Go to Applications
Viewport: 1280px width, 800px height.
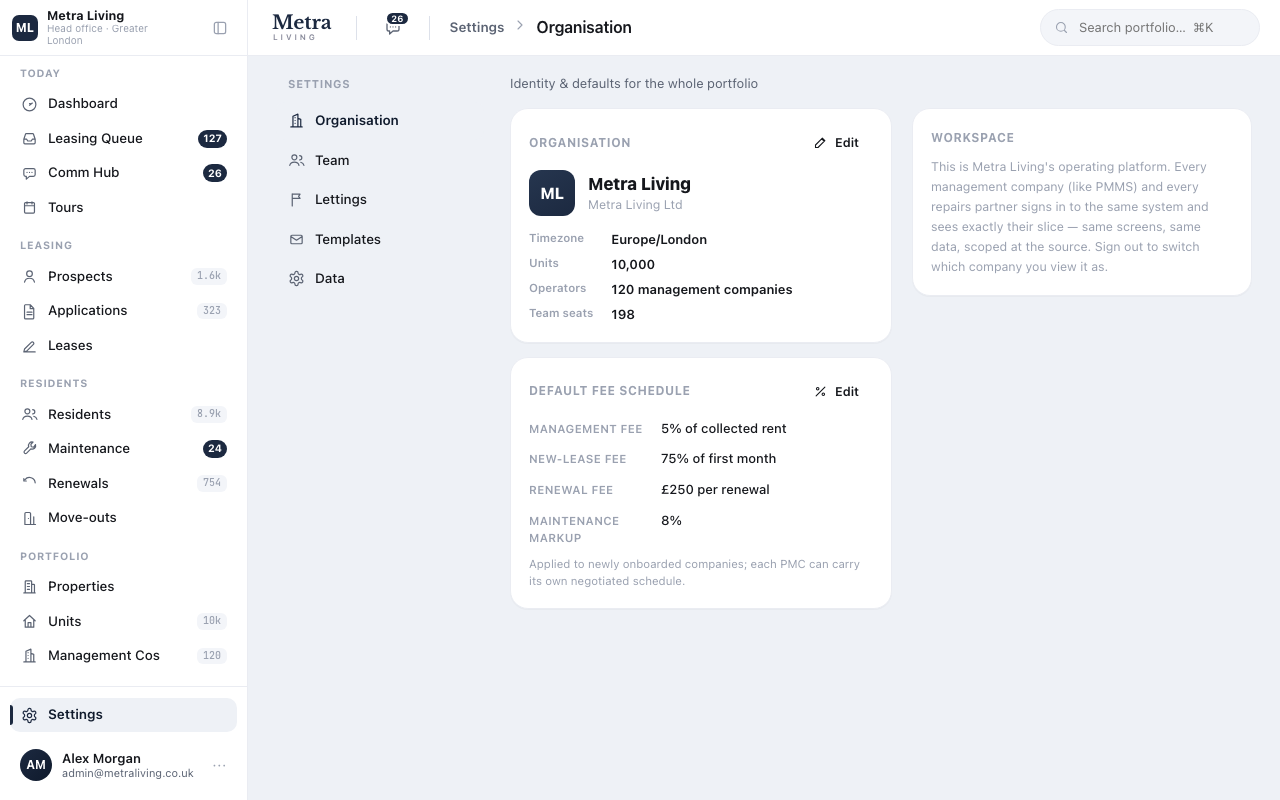pyautogui.click(x=124, y=311)
